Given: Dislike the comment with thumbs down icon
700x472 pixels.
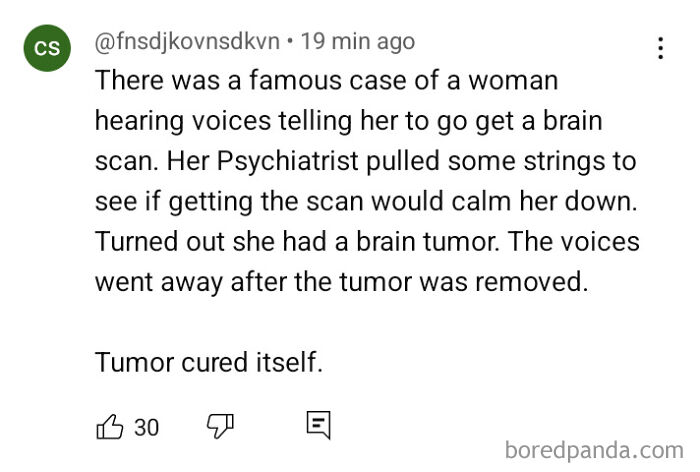Looking at the screenshot, I should click(x=220, y=426).
